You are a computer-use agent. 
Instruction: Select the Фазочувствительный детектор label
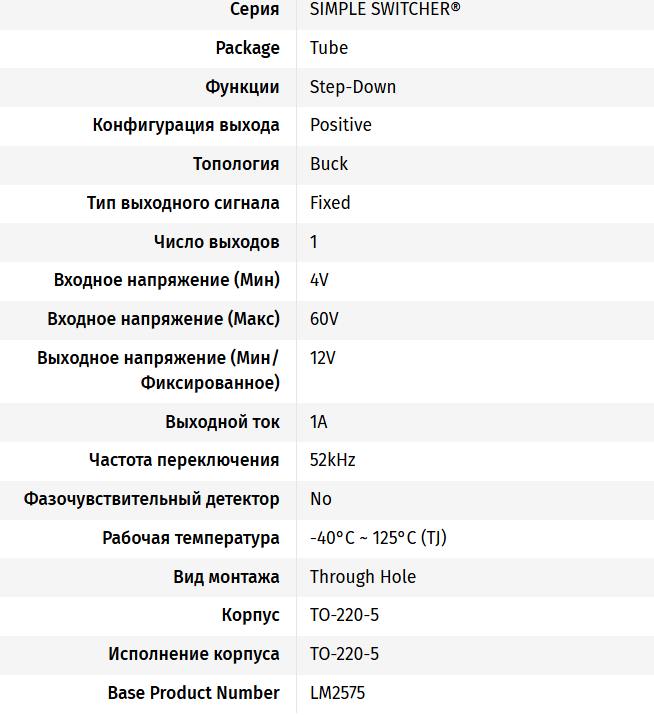(x=152, y=499)
